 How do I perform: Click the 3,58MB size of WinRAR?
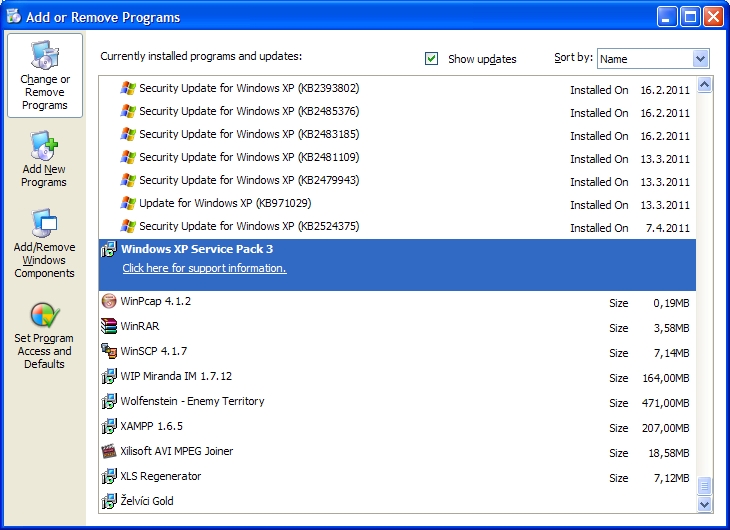click(x=671, y=328)
